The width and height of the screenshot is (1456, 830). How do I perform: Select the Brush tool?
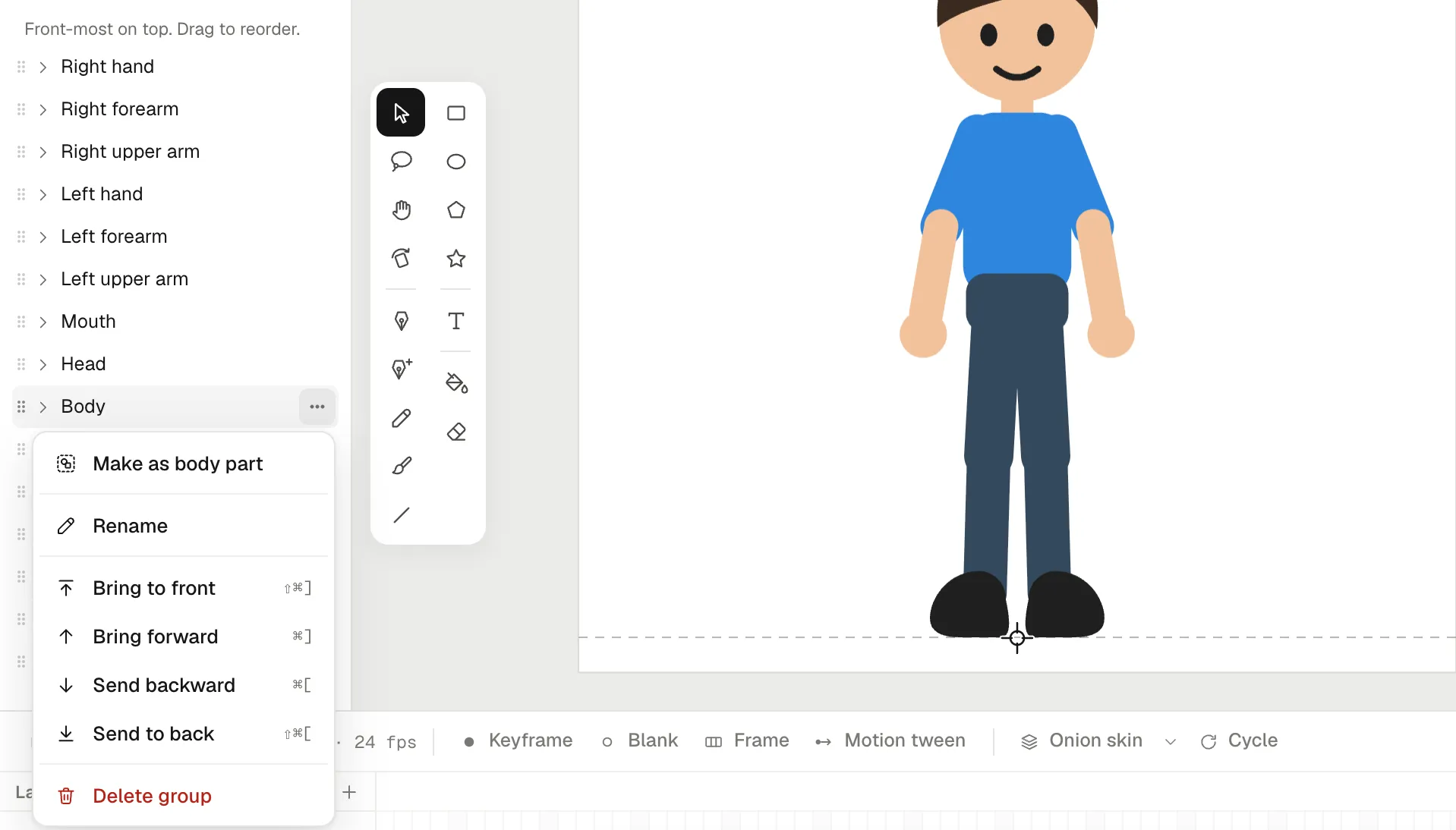tap(401, 466)
